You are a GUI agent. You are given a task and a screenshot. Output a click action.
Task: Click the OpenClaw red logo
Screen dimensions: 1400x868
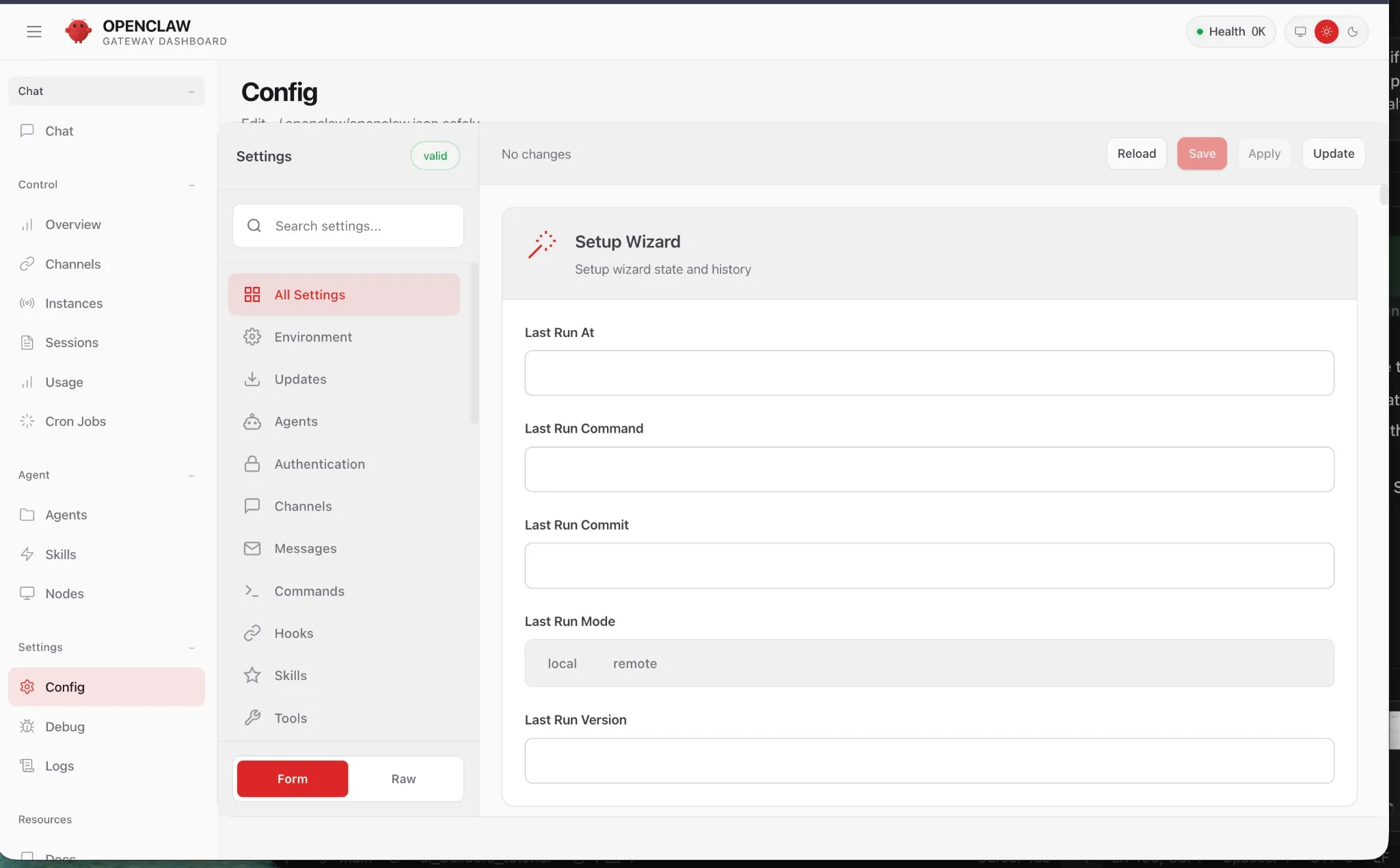pos(78,31)
